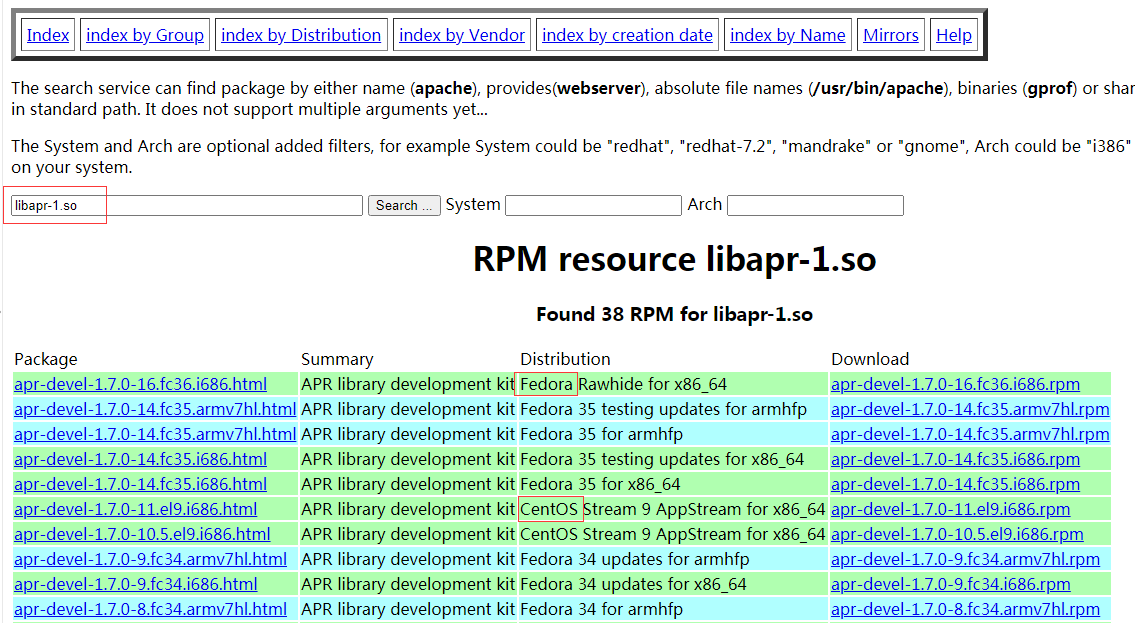
Task: Click the System filter input field
Action: click(592, 205)
